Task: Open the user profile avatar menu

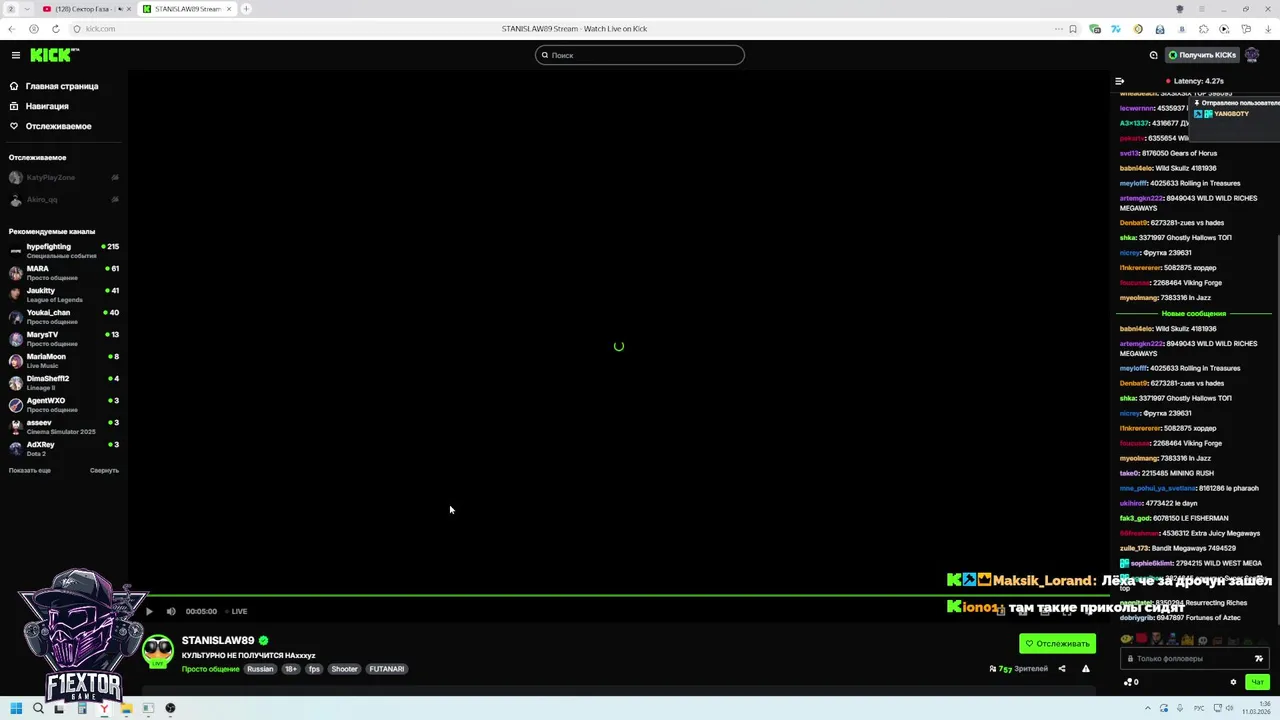Action: 1252,55
